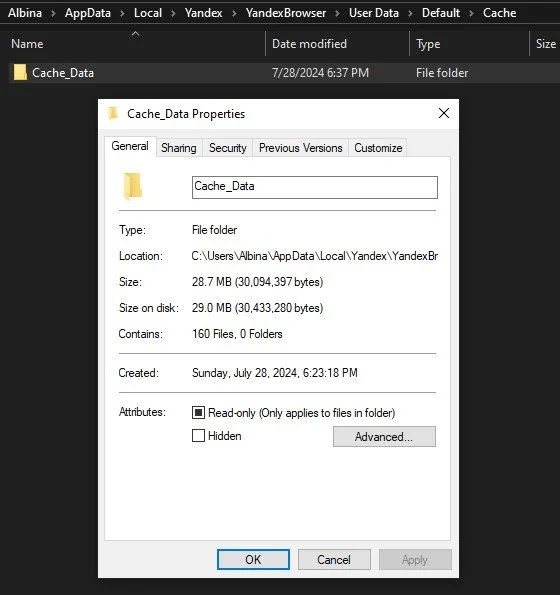Confirm with the OK button
This screenshot has width=560, height=595.
click(253, 559)
